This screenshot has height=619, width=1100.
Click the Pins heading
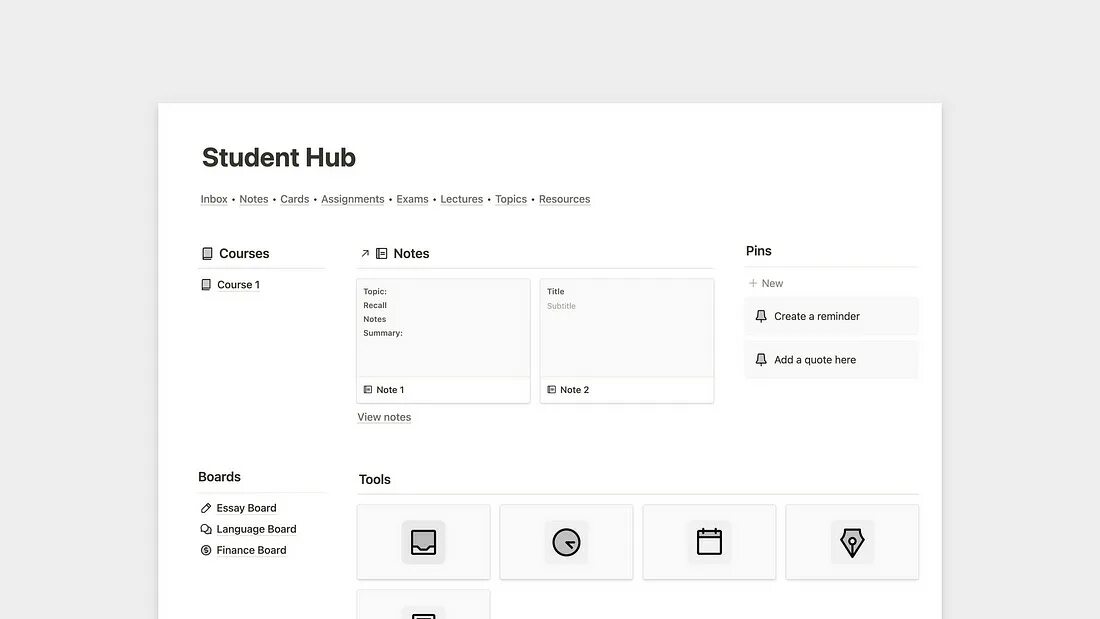(x=758, y=251)
